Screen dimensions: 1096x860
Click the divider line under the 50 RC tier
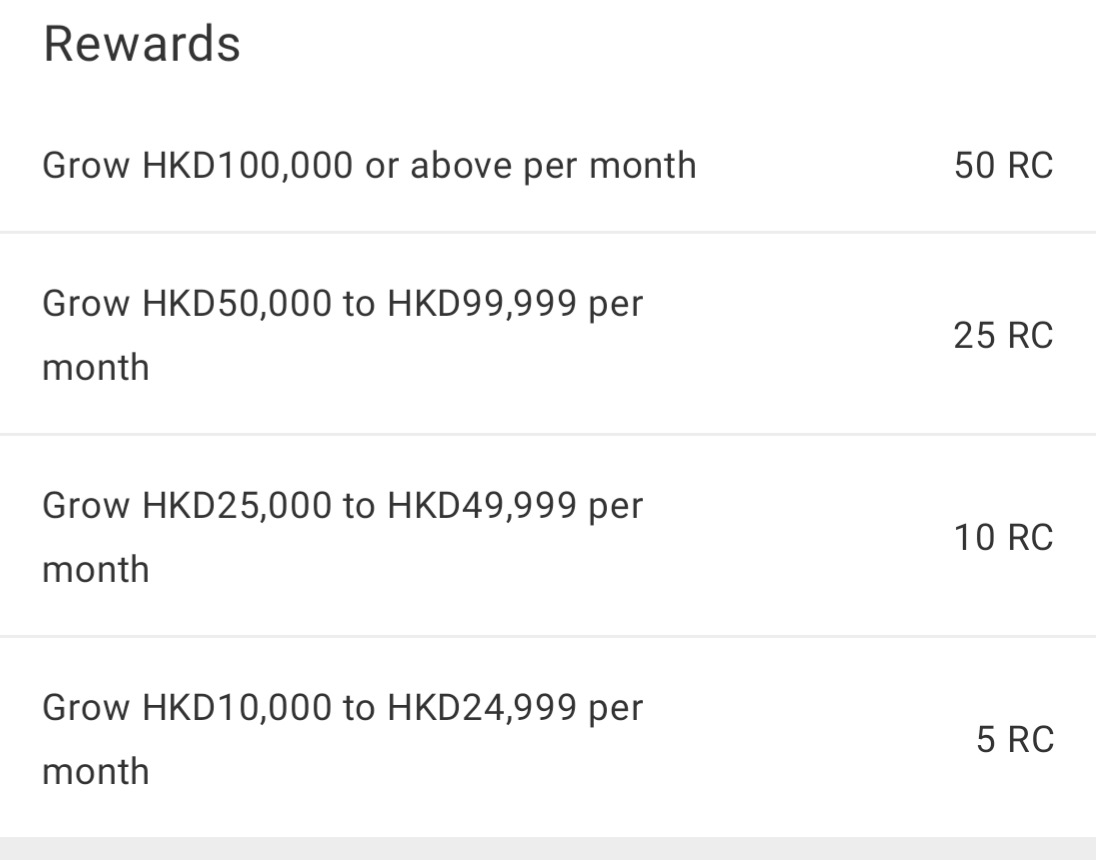[x=548, y=232]
